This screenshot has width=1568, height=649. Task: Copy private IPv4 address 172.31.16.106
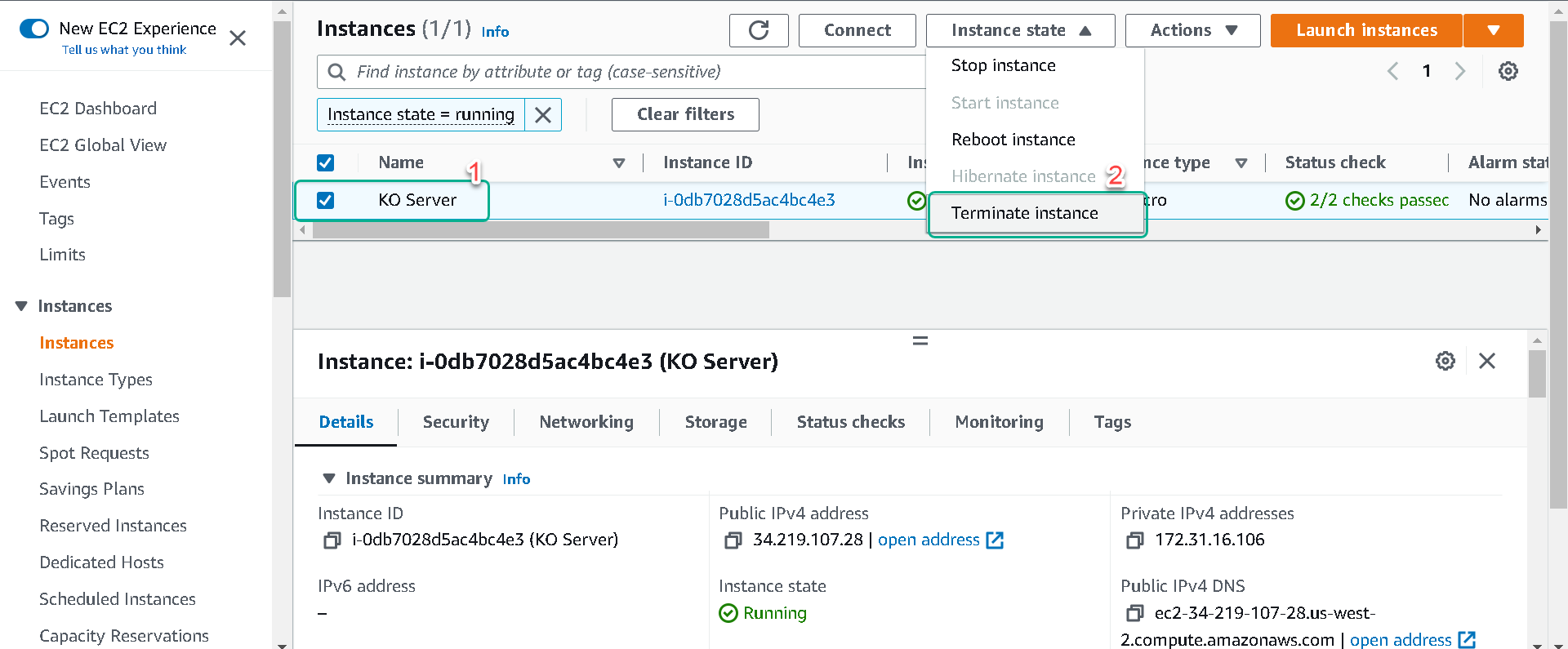tap(1134, 540)
